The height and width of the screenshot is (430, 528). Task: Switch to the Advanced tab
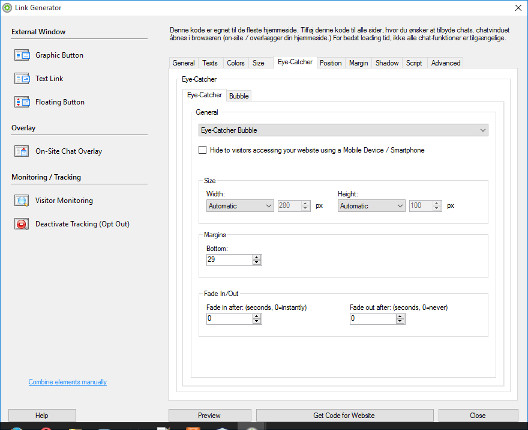click(445, 63)
